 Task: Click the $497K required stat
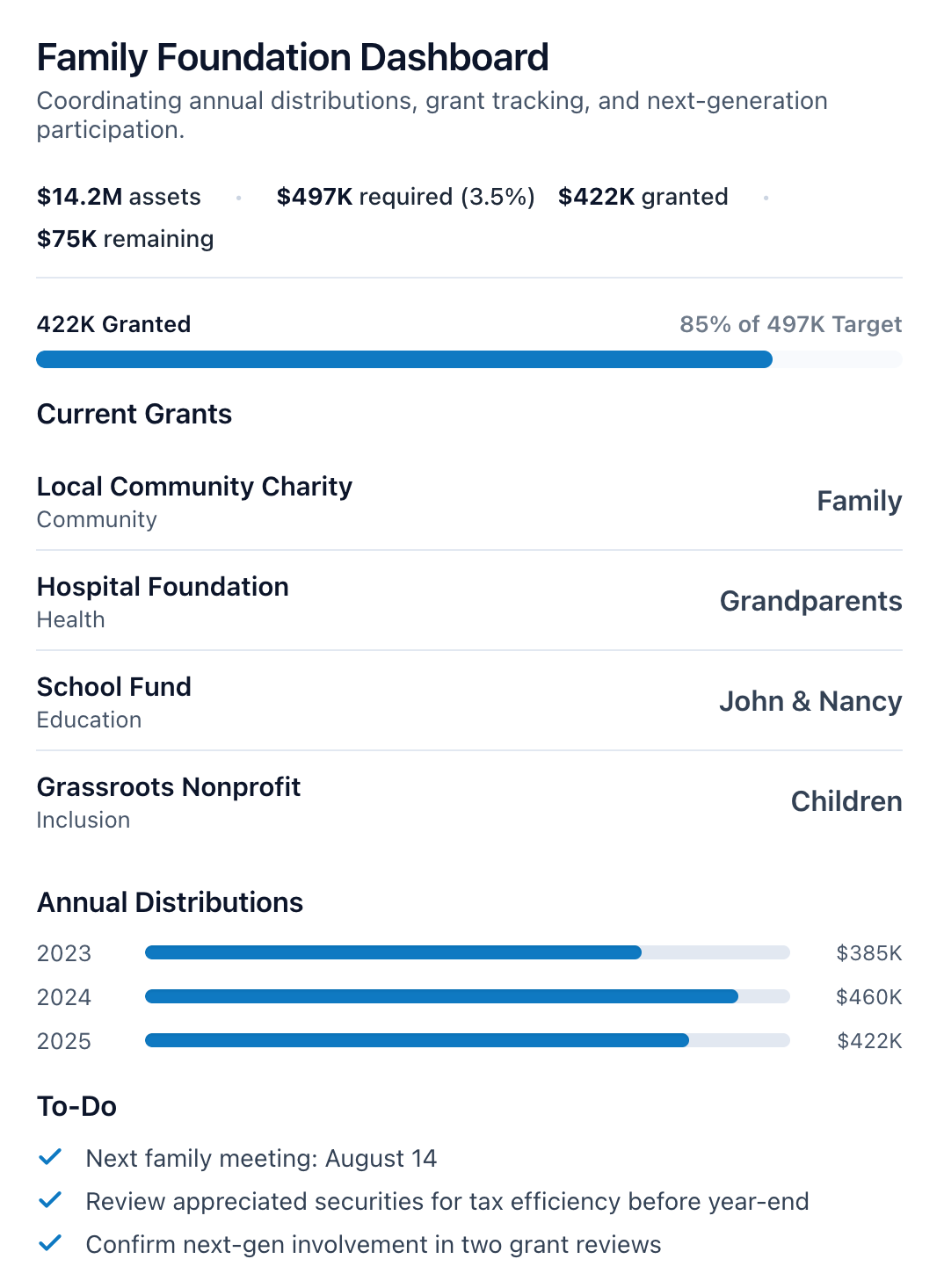(x=405, y=197)
